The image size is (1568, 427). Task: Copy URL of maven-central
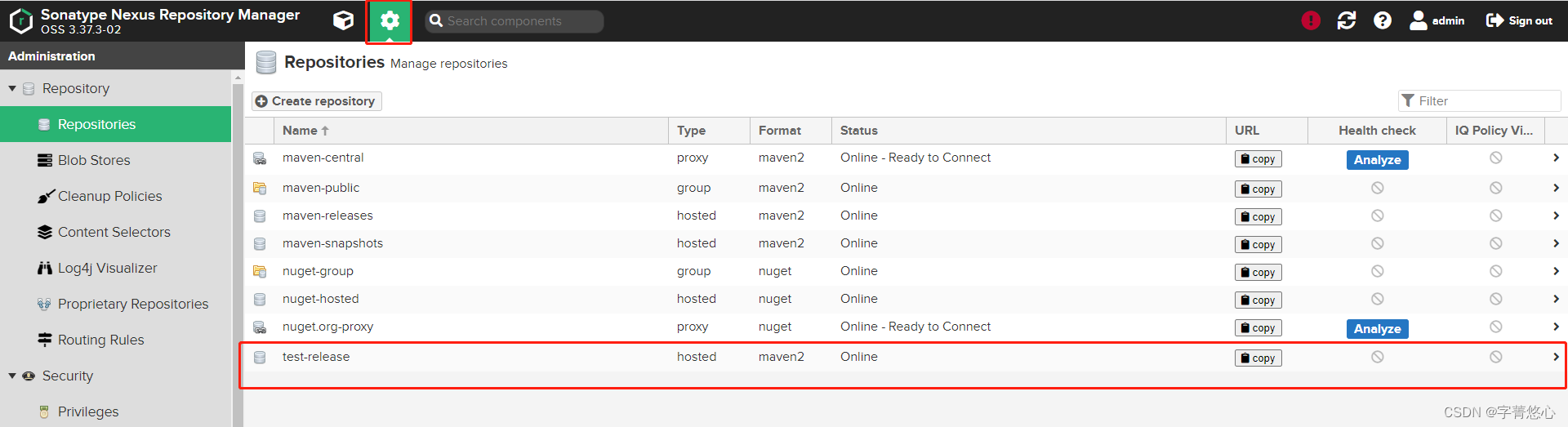point(1258,159)
